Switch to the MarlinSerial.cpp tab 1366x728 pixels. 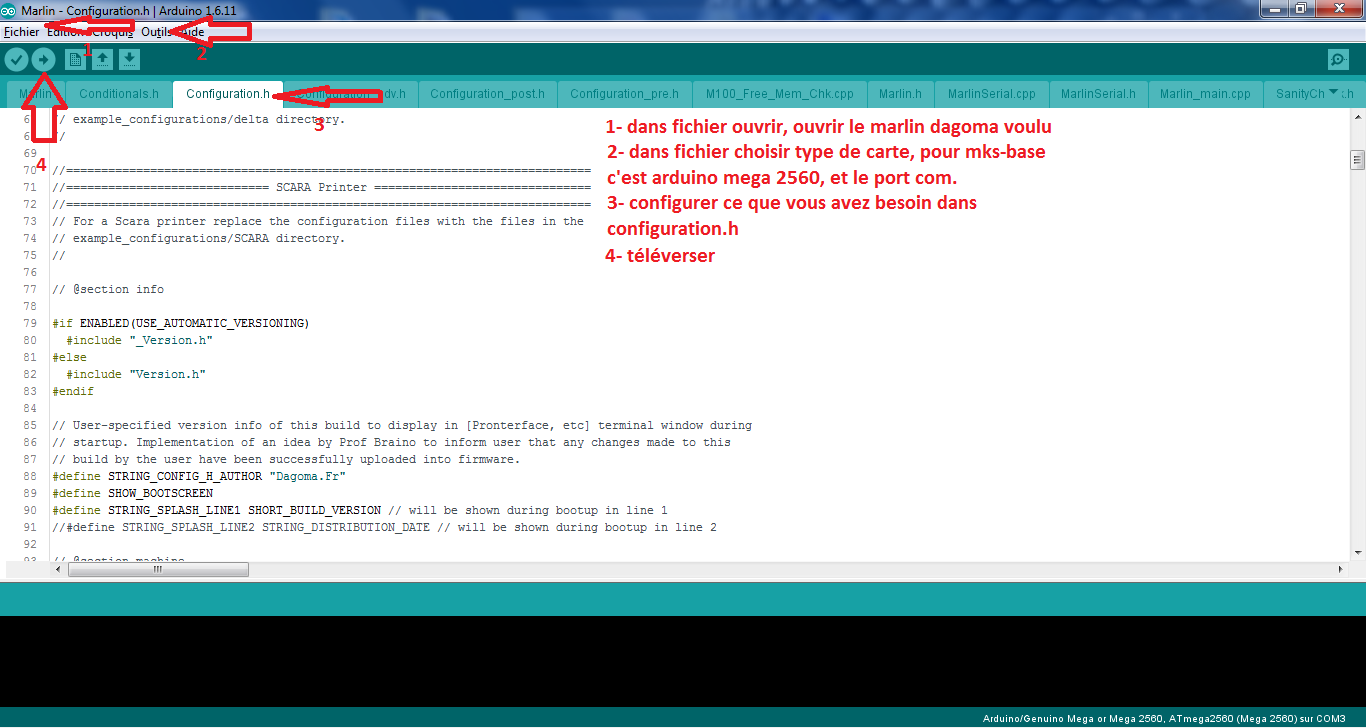pyautogui.click(x=991, y=94)
